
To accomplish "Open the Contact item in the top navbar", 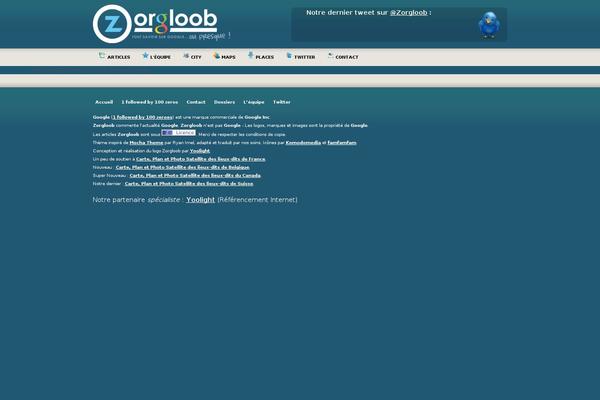I will tap(347, 57).
